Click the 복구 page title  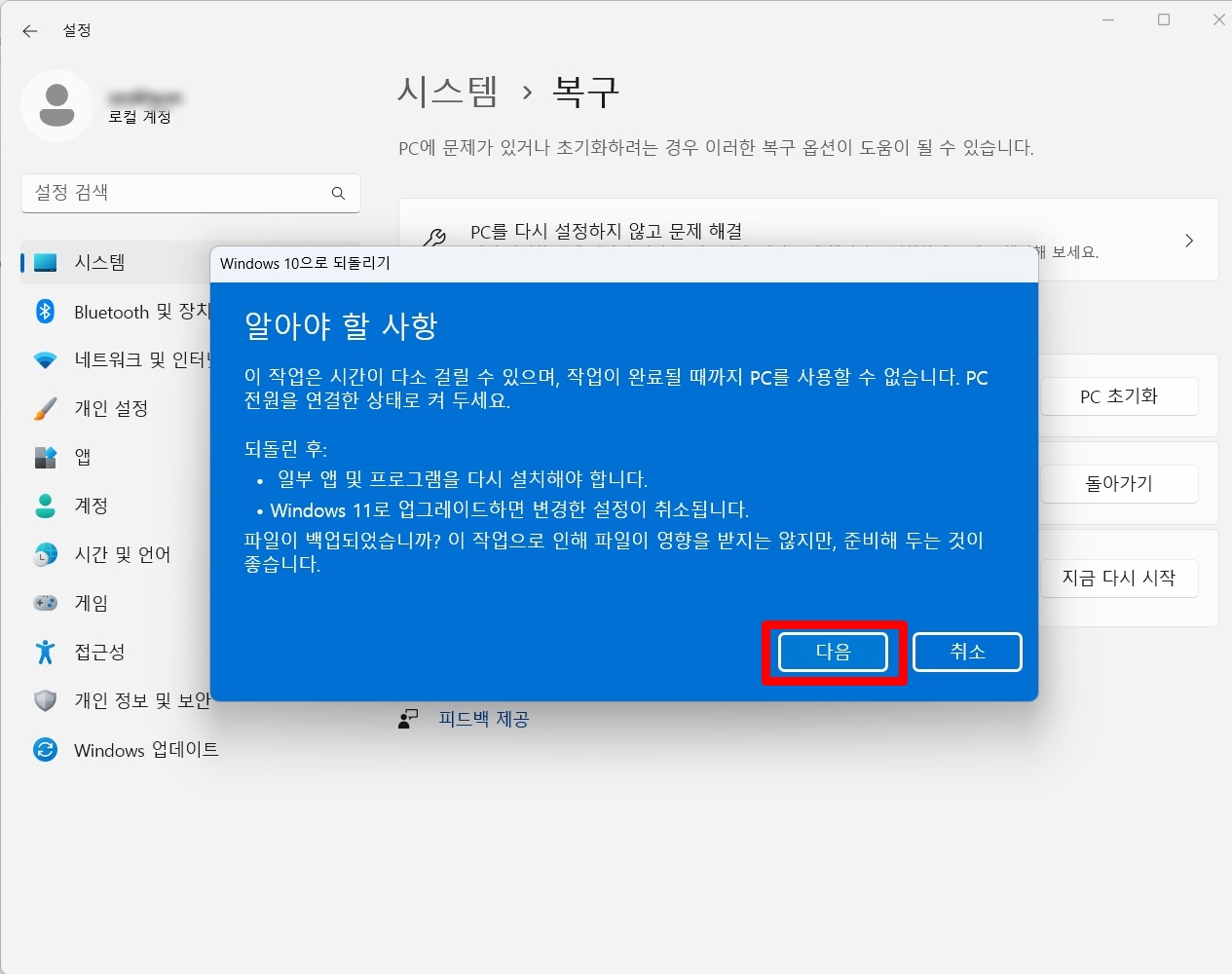point(585,92)
